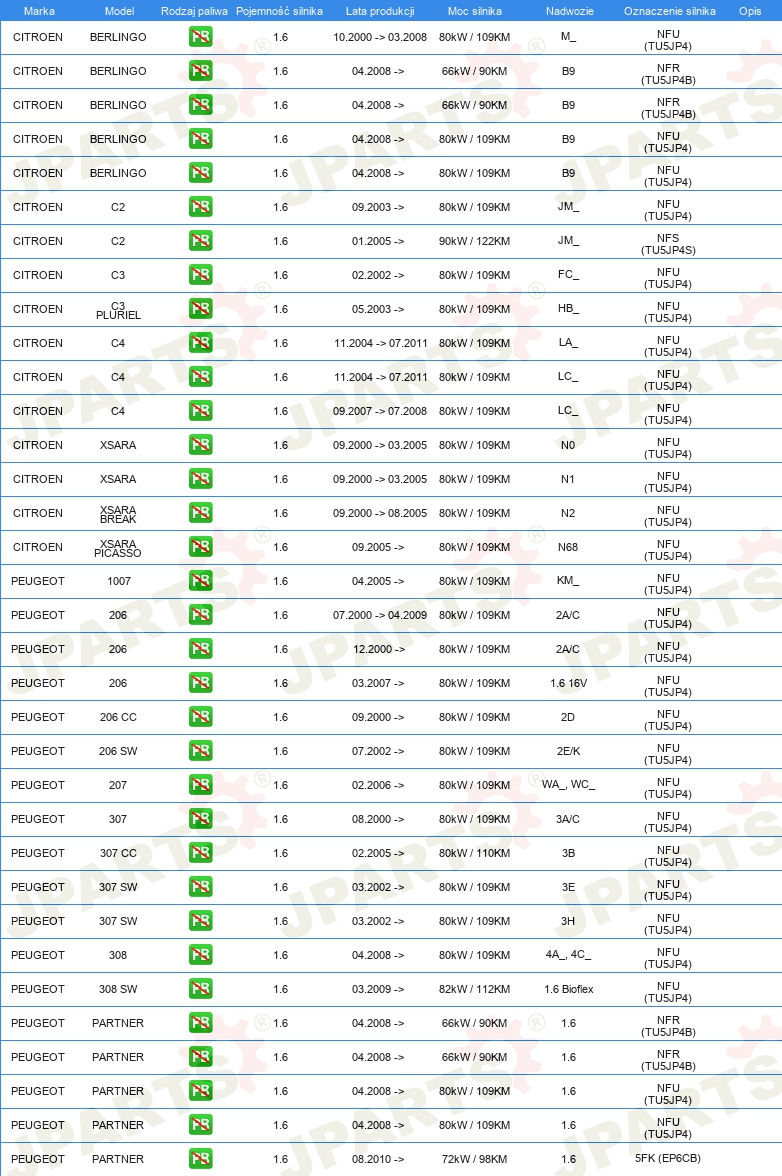This screenshot has width=782, height=1176.
Task: Click the petrol fuel icon in the Berlingo 10.2000 row
Action: pyautogui.click(x=200, y=37)
